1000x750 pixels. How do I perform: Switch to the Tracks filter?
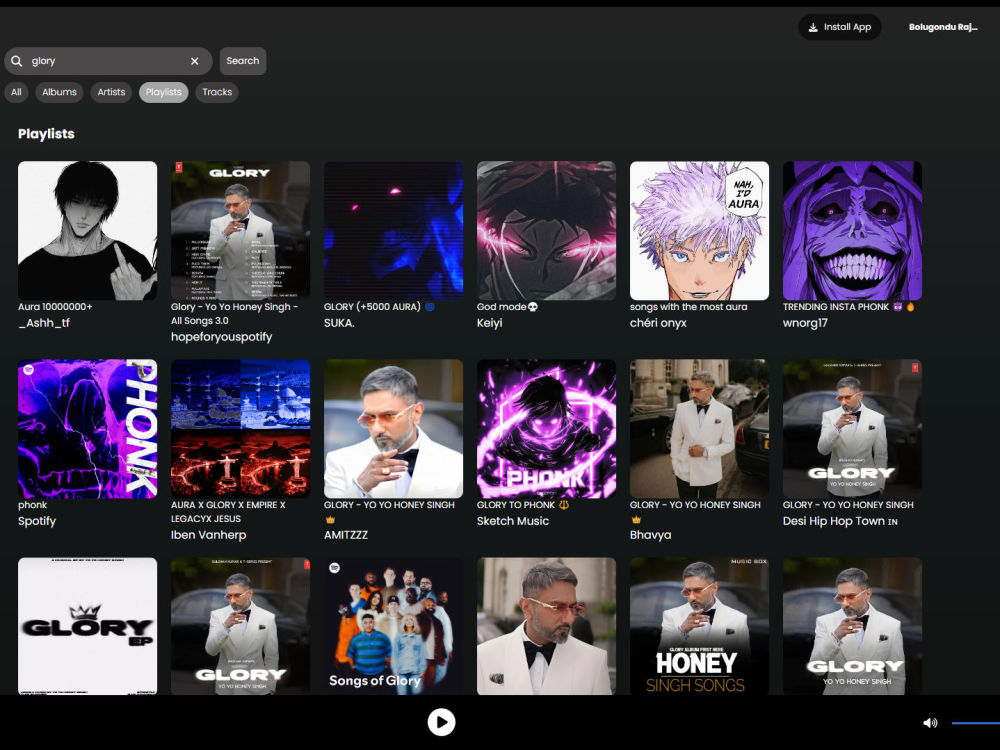click(217, 92)
